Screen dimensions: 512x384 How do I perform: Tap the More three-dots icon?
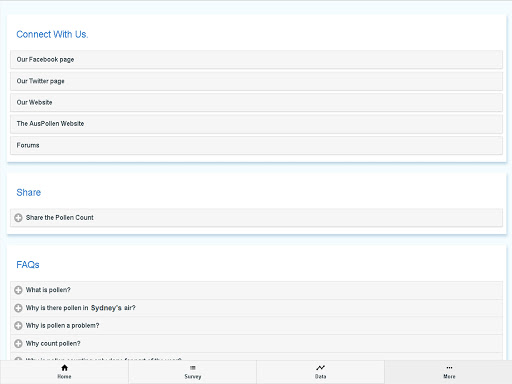point(449,368)
